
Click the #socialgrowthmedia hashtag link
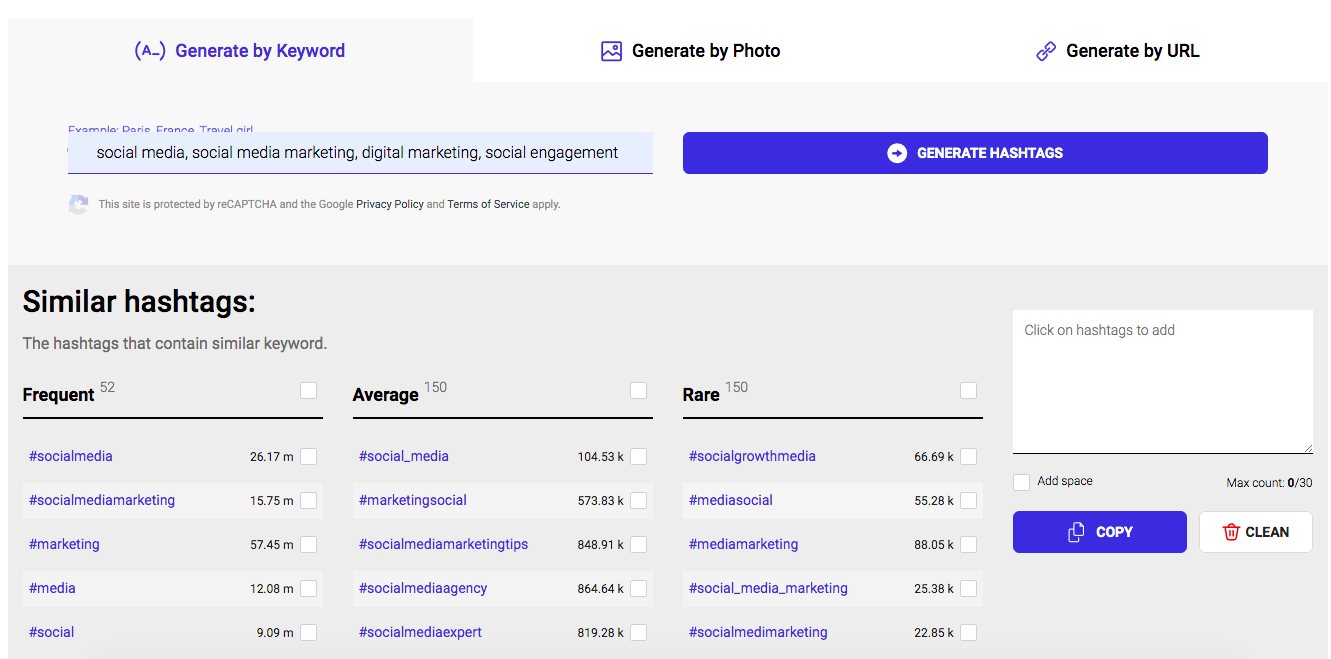[752, 456]
